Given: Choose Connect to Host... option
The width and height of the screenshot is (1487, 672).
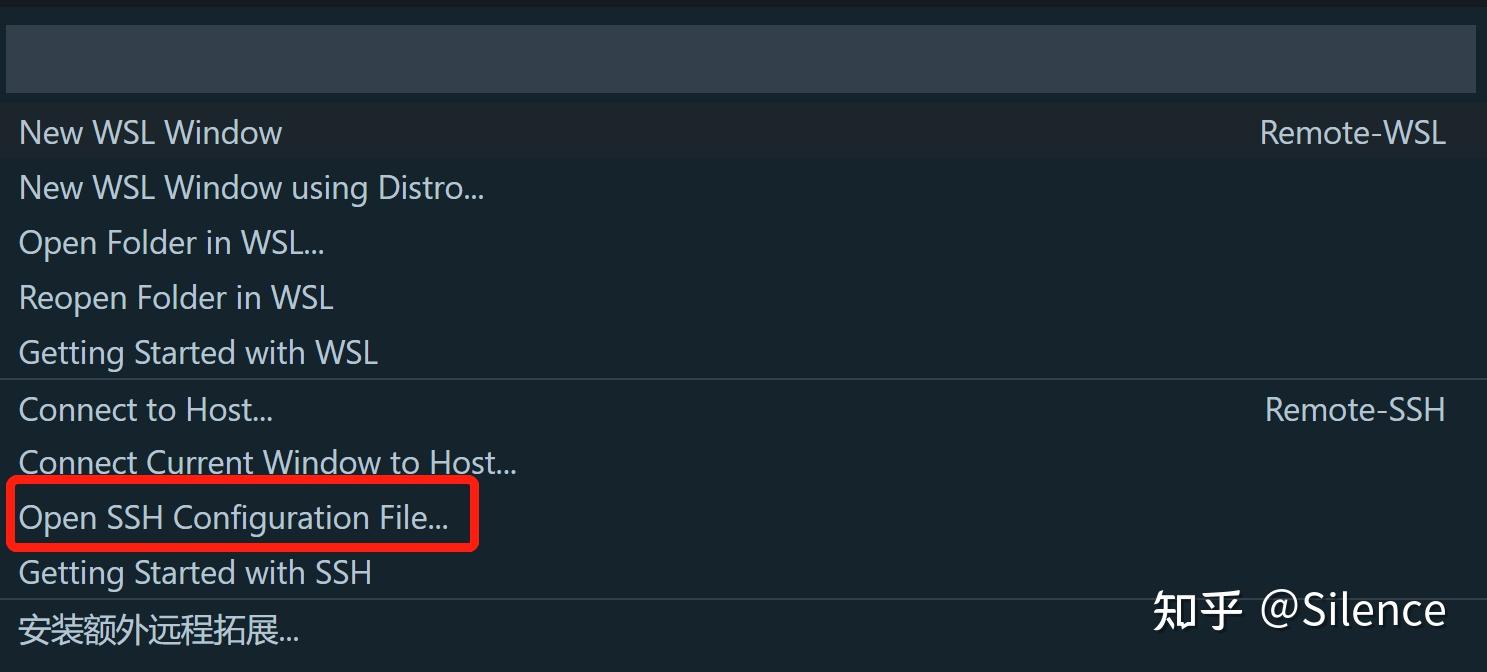Looking at the screenshot, I should tap(146, 409).
